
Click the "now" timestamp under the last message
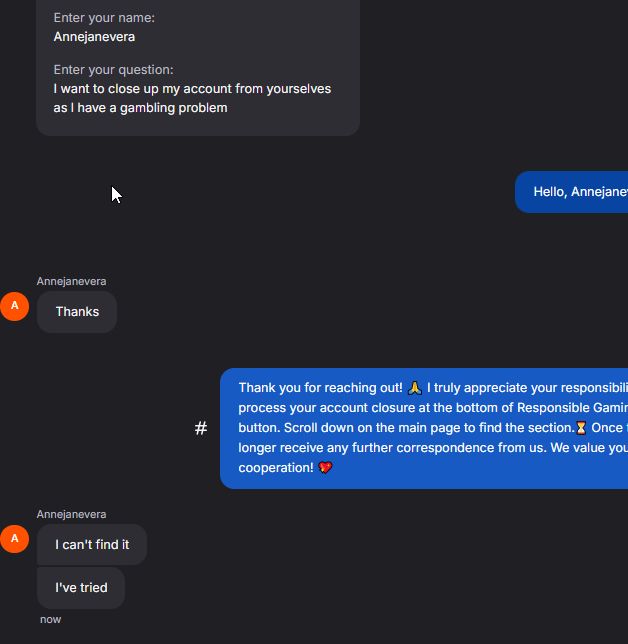point(50,620)
